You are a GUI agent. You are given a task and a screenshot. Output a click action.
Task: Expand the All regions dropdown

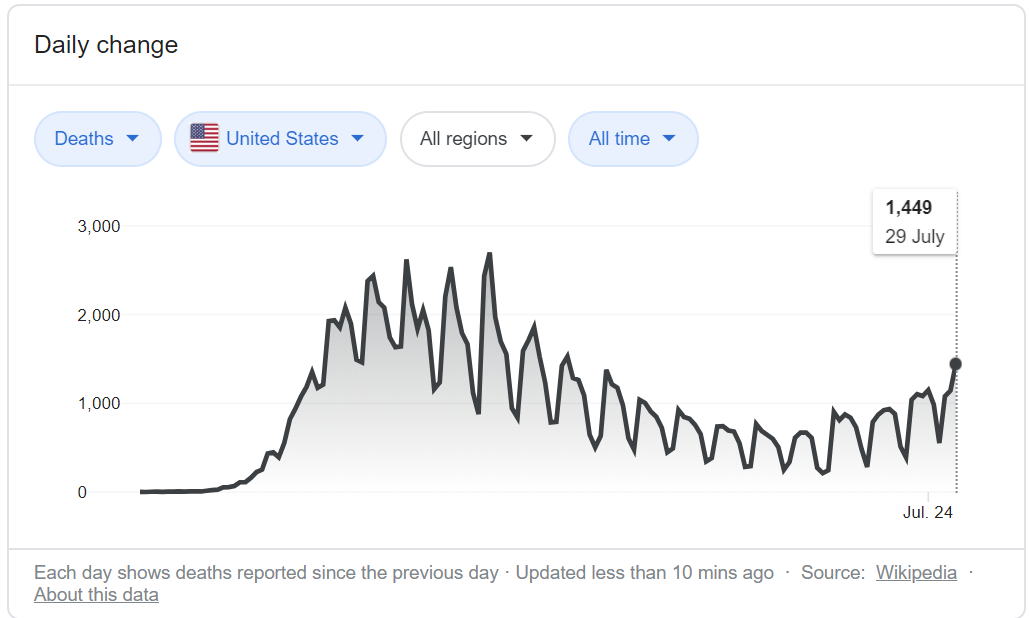[478, 138]
